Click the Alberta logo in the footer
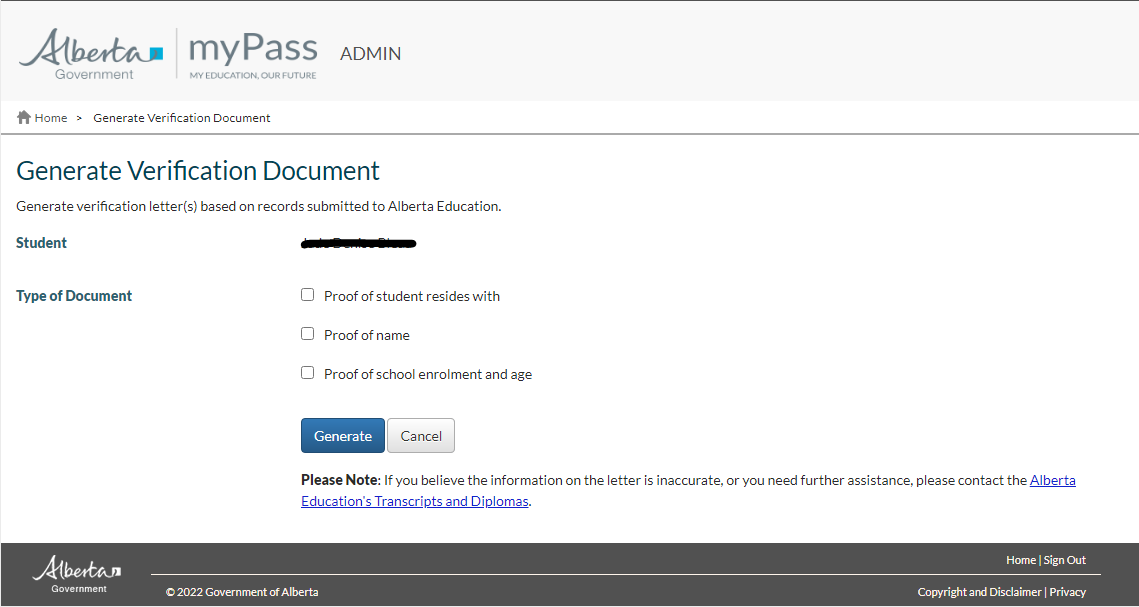The height and width of the screenshot is (607, 1139). (73, 572)
